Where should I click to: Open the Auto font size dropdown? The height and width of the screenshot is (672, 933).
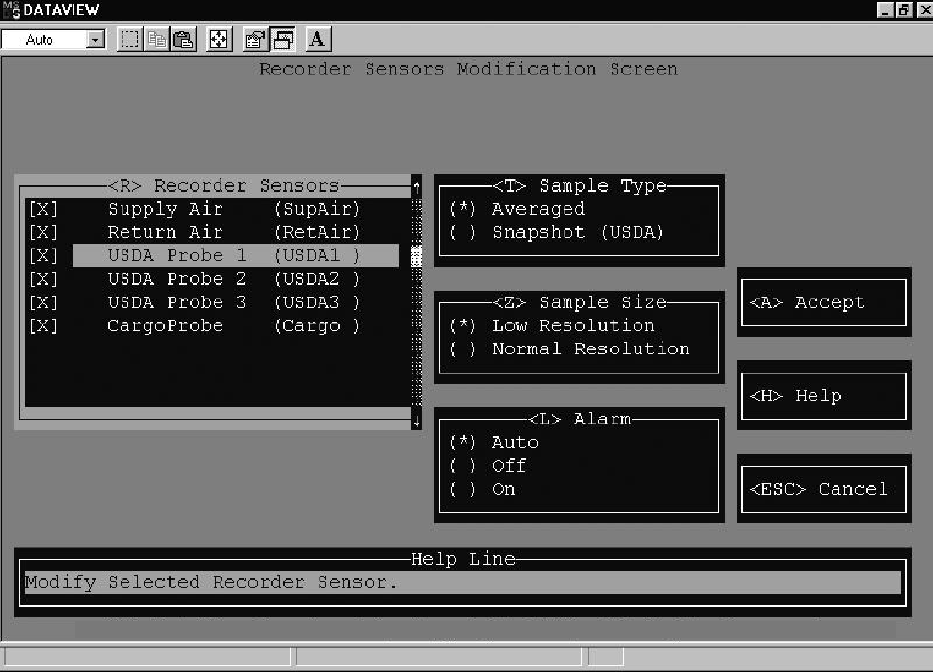coord(95,40)
